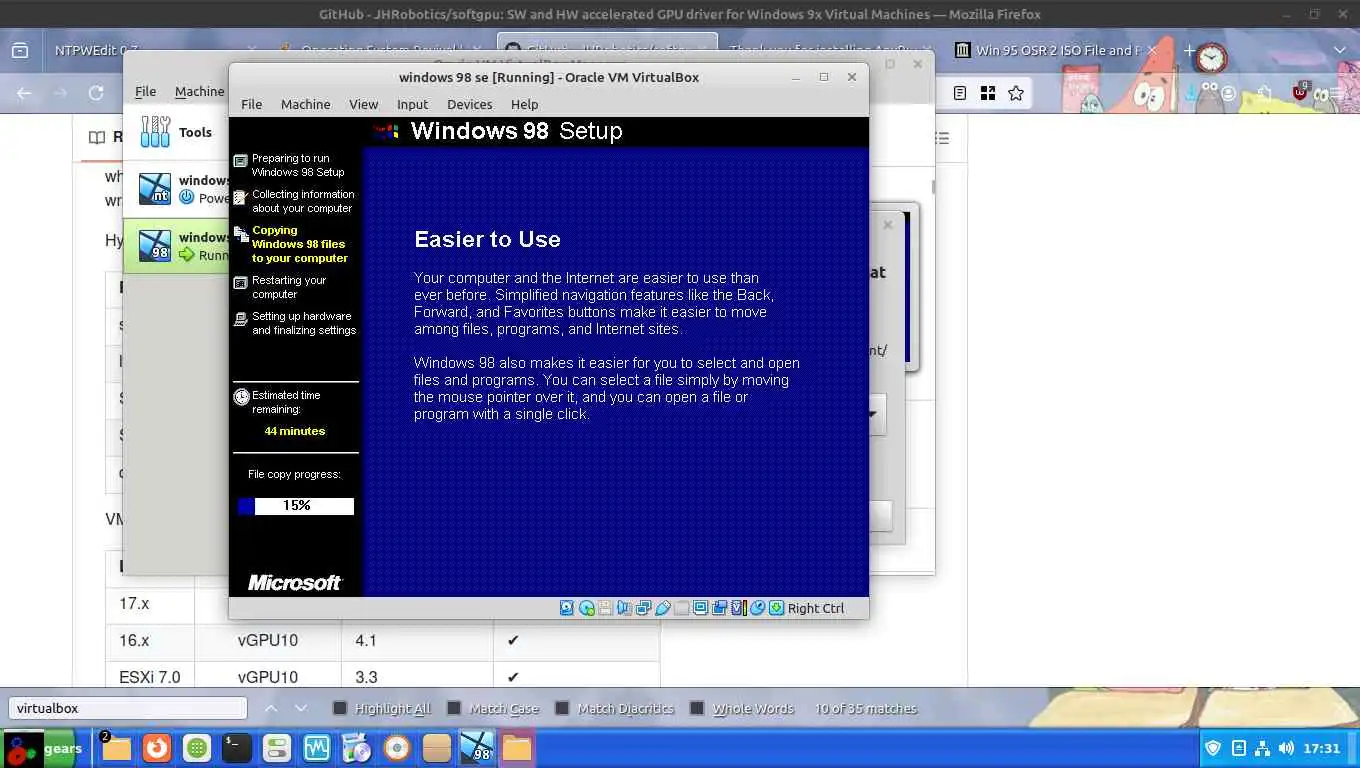The height and width of the screenshot is (768, 1360).
Task: Toggle the Match Diacritics checkbox
Action: (562, 708)
